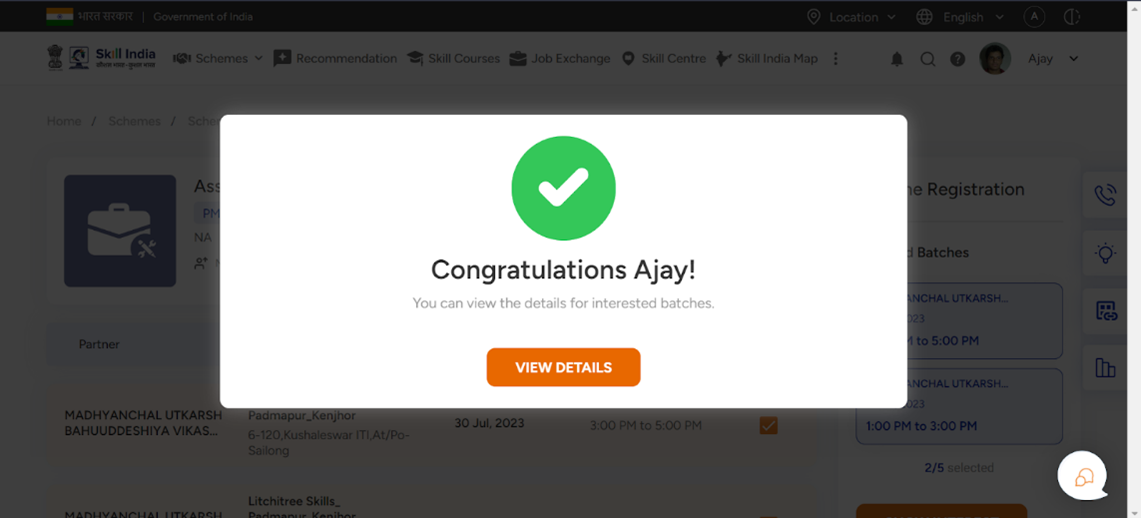Expand the Location dropdown
The height and width of the screenshot is (518, 1141).
851,17
